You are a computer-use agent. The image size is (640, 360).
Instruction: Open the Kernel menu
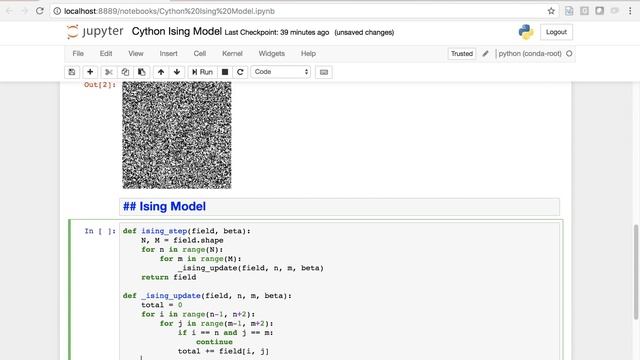click(232, 53)
